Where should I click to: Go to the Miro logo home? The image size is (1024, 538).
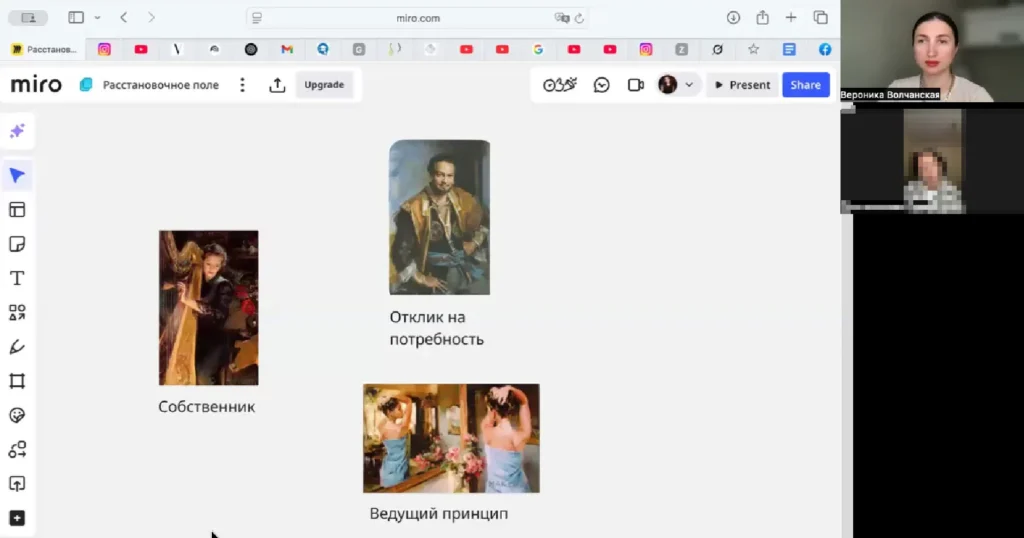36,85
